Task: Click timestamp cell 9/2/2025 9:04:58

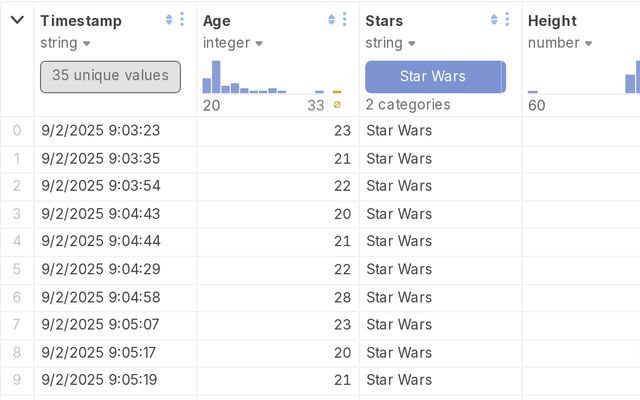Action: pos(101,297)
